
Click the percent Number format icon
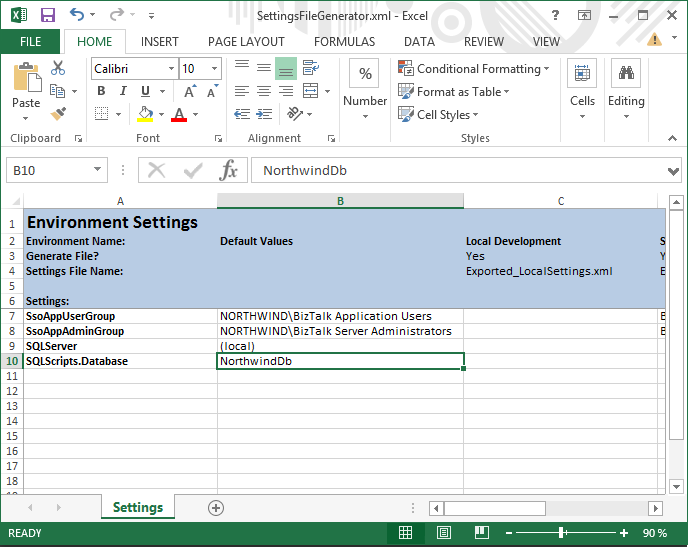coord(365,73)
